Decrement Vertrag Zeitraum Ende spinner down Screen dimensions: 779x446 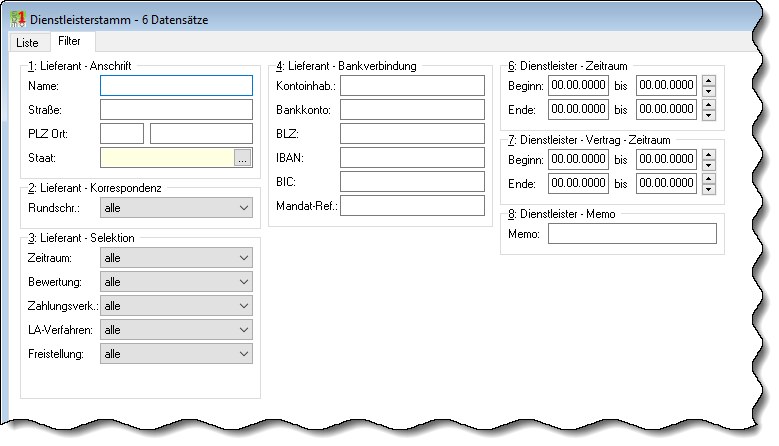pos(709,189)
